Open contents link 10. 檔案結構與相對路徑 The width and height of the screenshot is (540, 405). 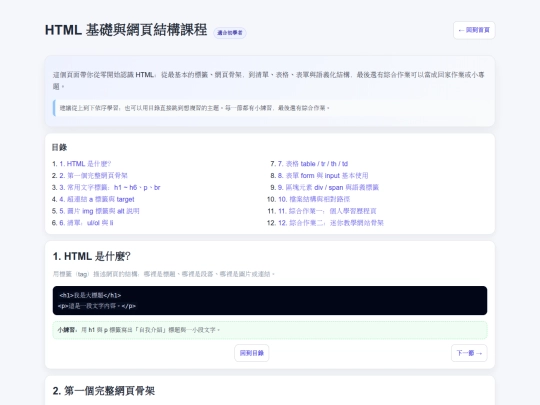tap(314, 199)
